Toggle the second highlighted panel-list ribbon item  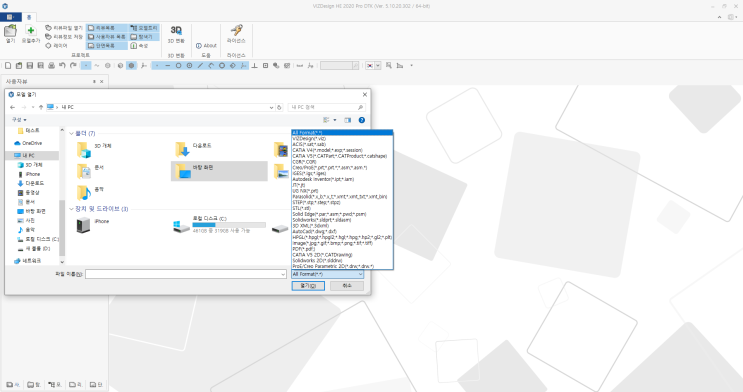(107, 36)
